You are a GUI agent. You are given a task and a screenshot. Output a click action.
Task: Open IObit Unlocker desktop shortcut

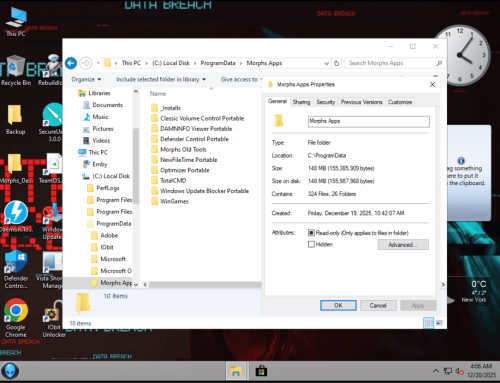click(53, 318)
